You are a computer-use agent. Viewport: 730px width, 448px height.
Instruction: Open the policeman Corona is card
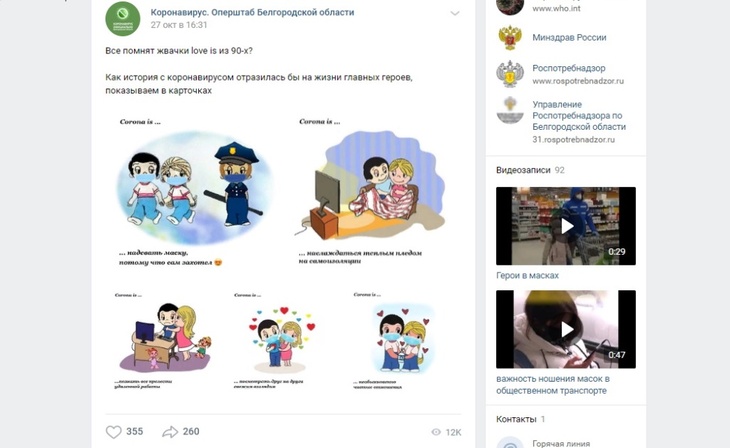point(194,192)
